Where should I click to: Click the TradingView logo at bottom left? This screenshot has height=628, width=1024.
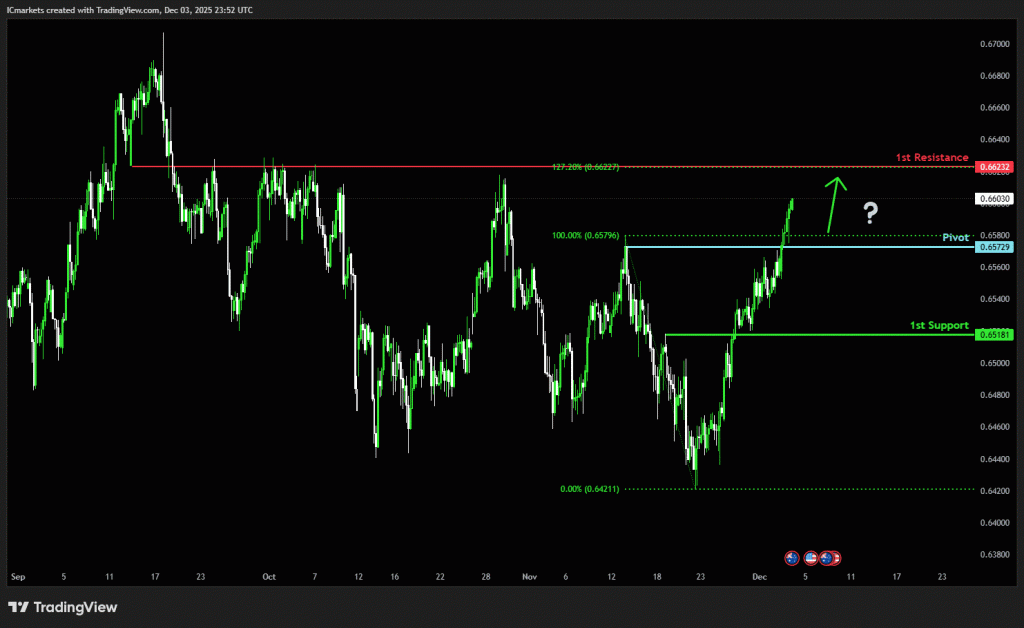coord(62,607)
